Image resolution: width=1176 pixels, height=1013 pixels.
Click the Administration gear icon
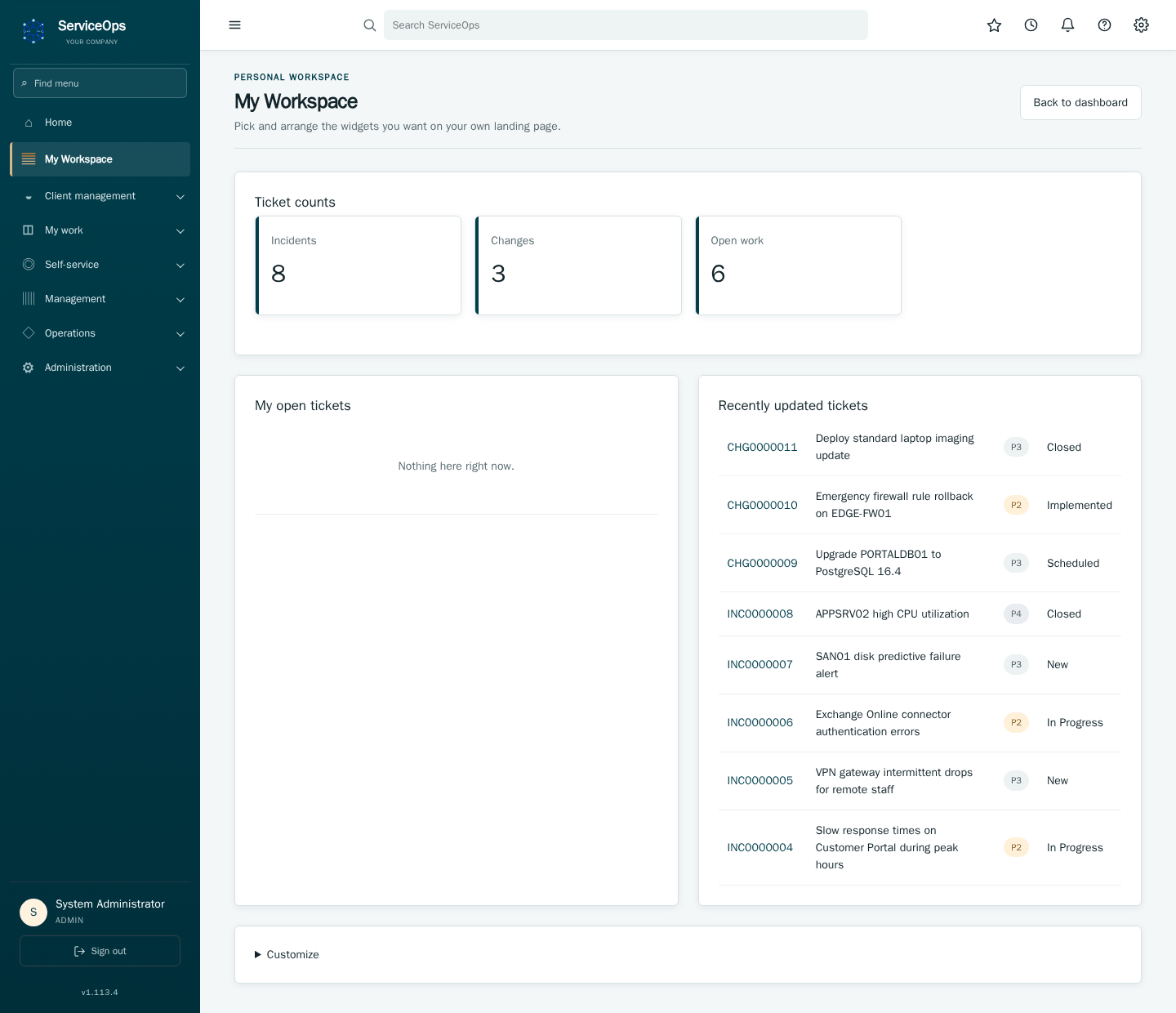[29, 368]
